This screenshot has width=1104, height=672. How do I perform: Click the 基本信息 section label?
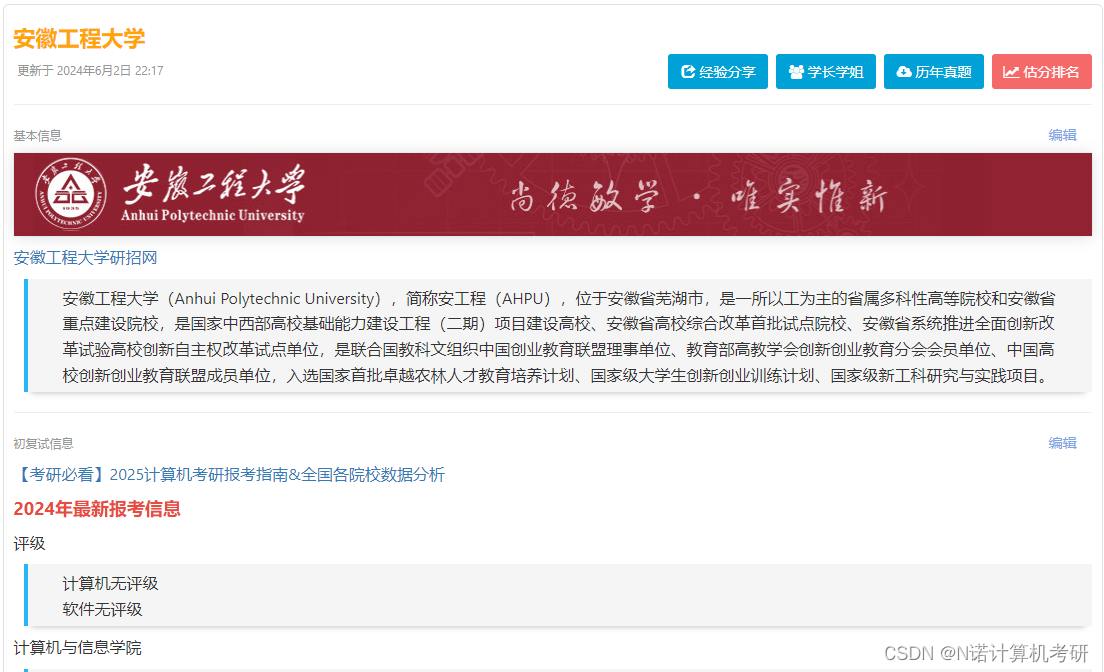pyautogui.click(x=37, y=136)
